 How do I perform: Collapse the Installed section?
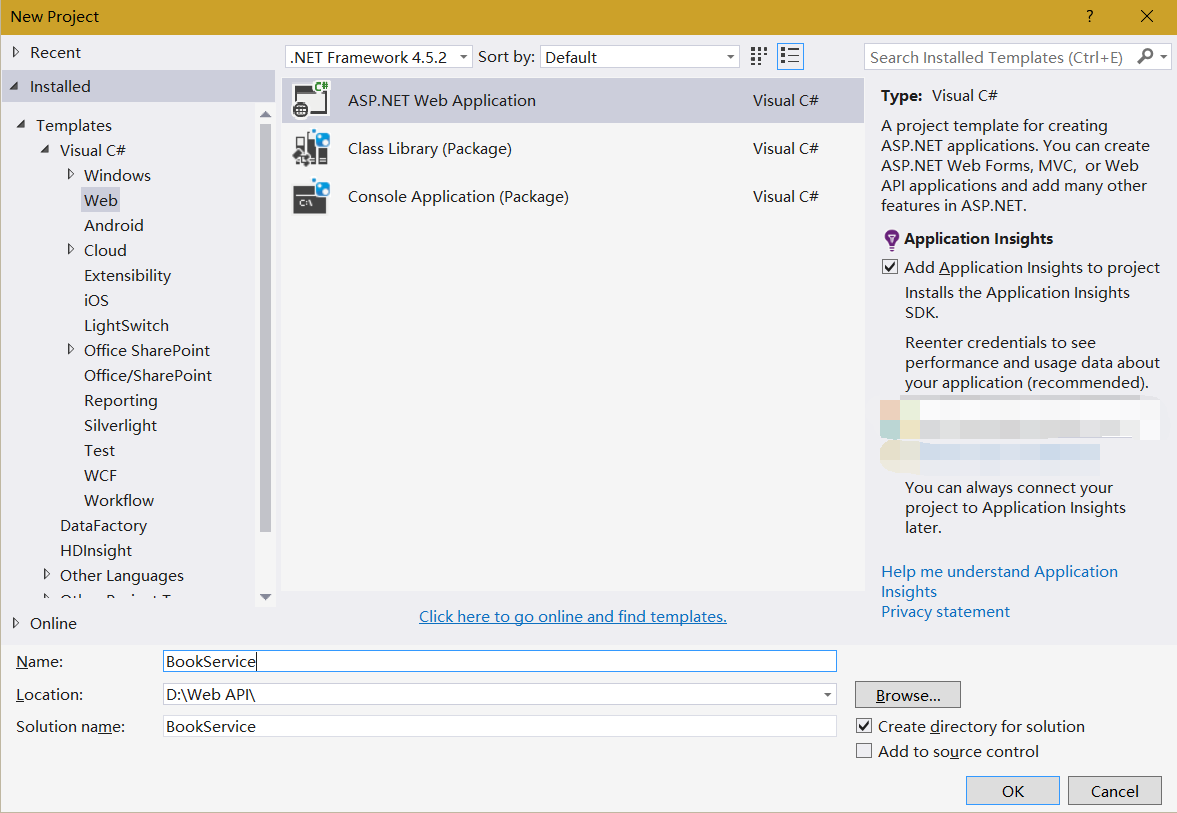point(15,86)
